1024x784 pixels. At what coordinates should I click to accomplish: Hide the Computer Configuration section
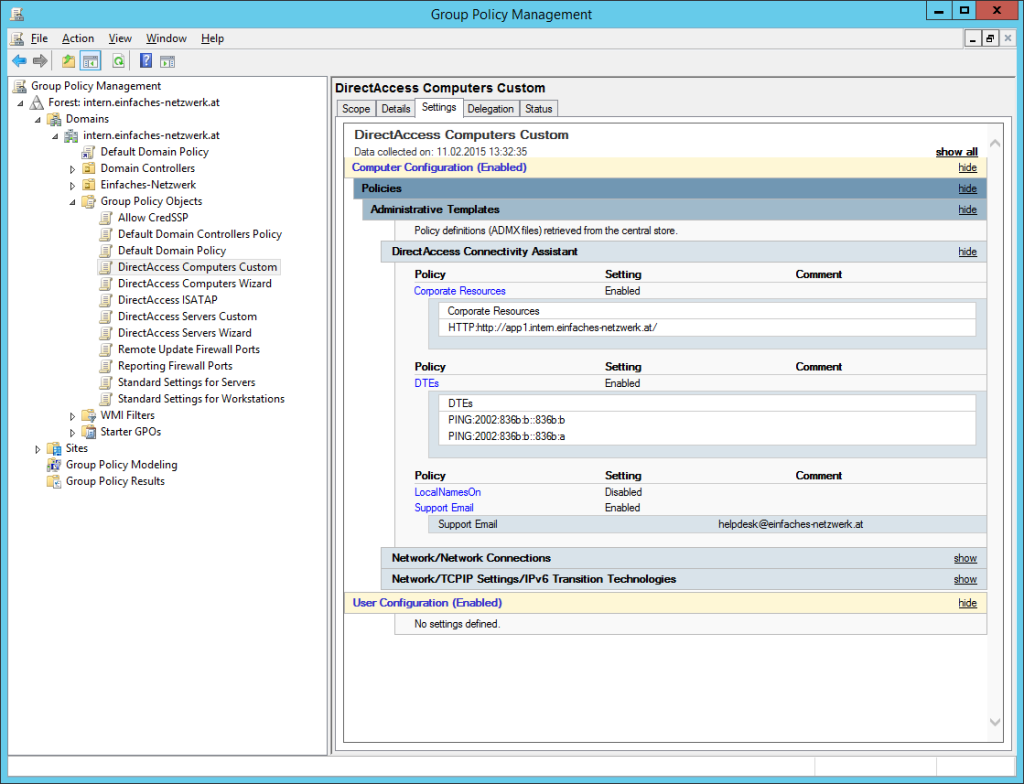point(966,167)
